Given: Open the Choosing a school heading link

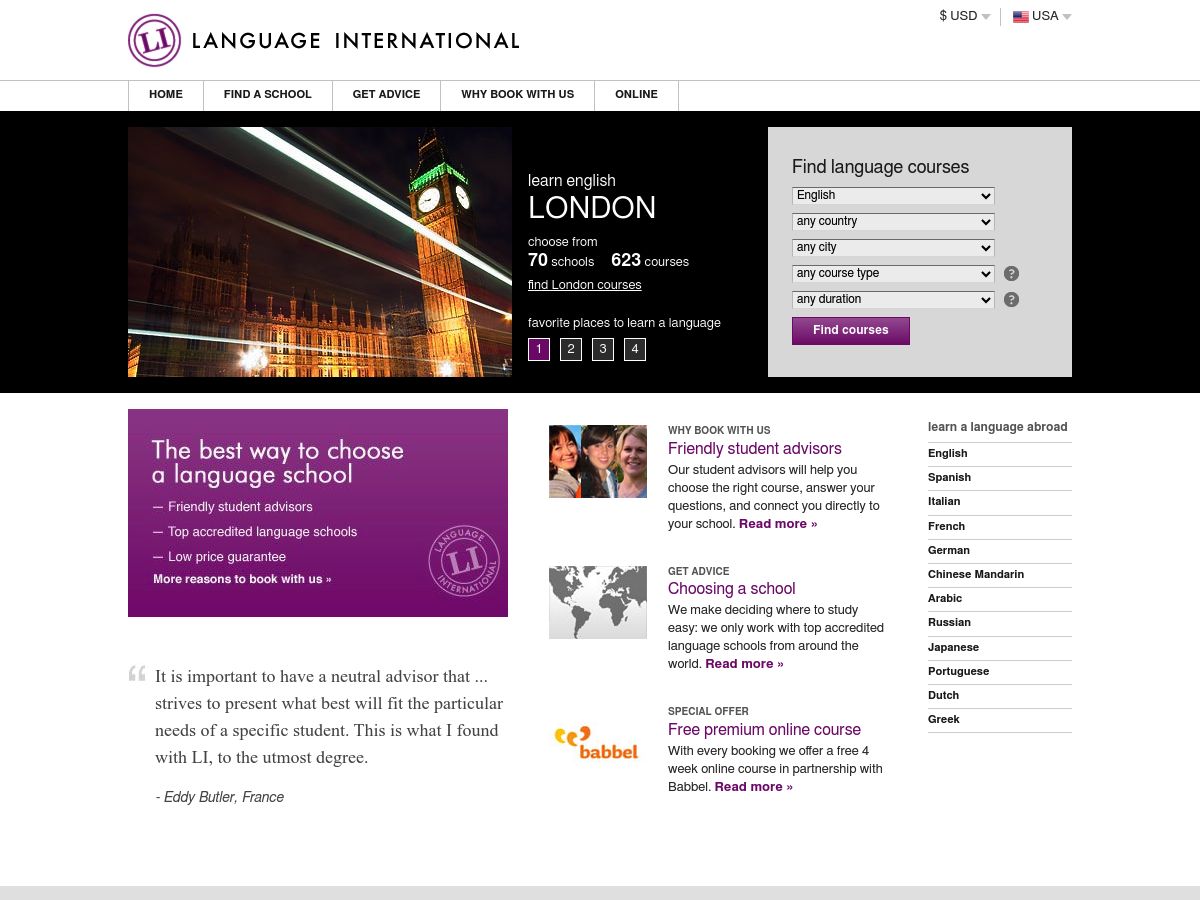Looking at the screenshot, I should (732, 589).
